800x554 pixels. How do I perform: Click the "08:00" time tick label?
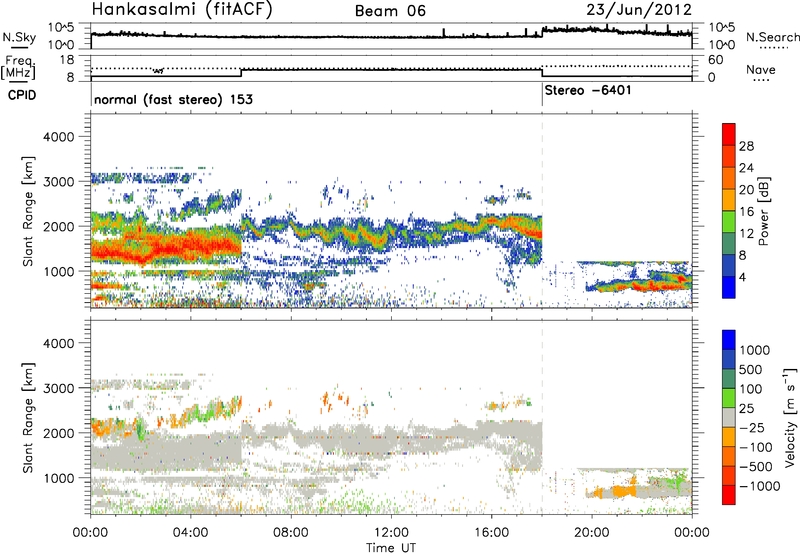(291, 533)
